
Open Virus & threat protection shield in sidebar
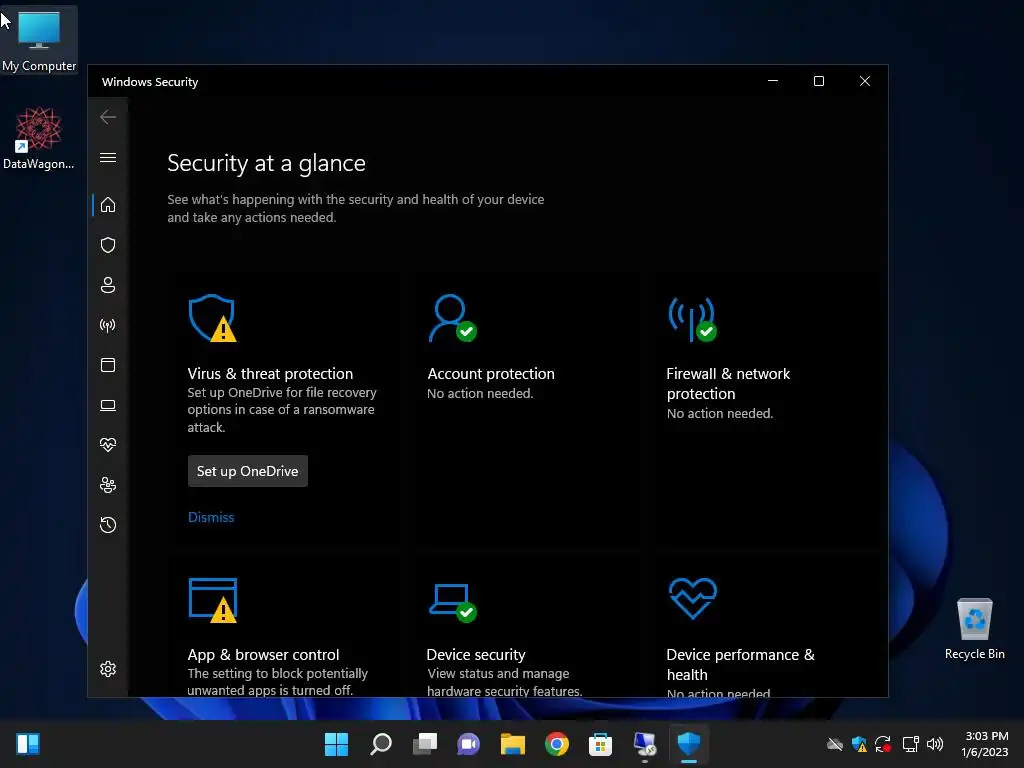(x=108, y=245)
